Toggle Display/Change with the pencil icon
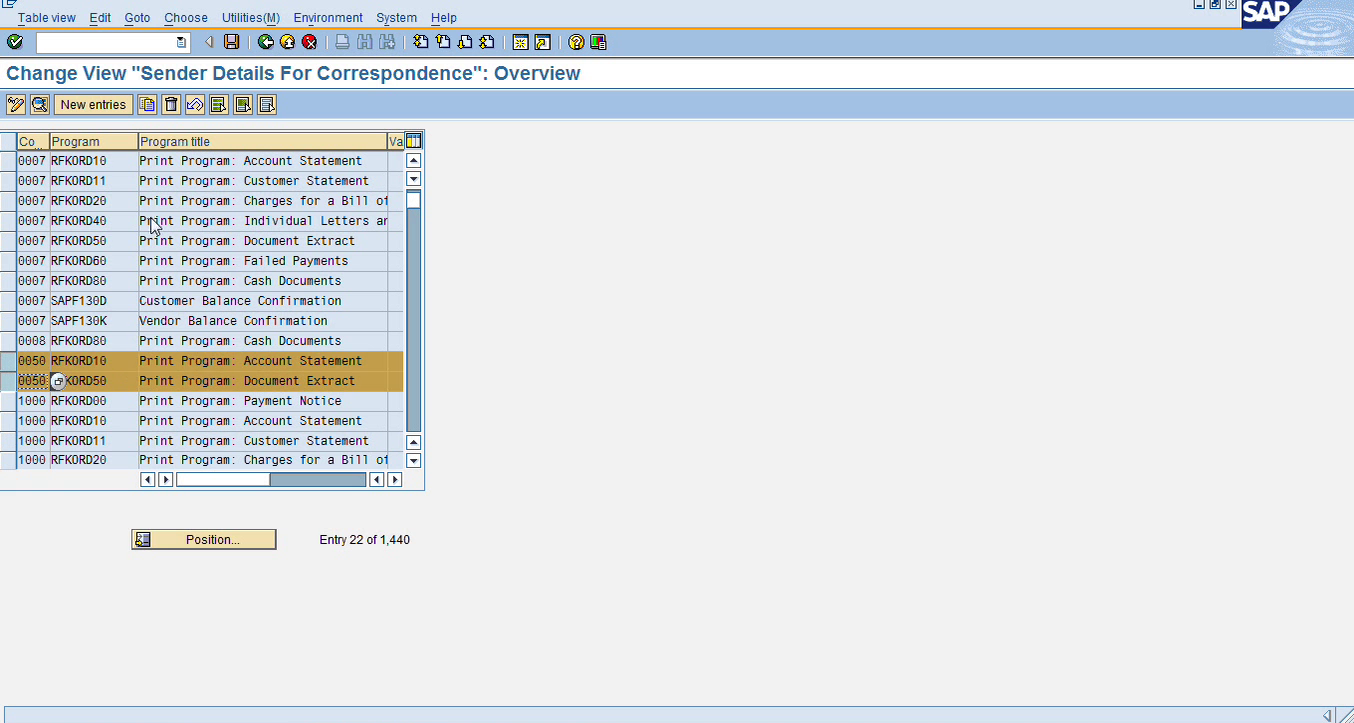Screen dimensions: 1354x723 (16, 104)
